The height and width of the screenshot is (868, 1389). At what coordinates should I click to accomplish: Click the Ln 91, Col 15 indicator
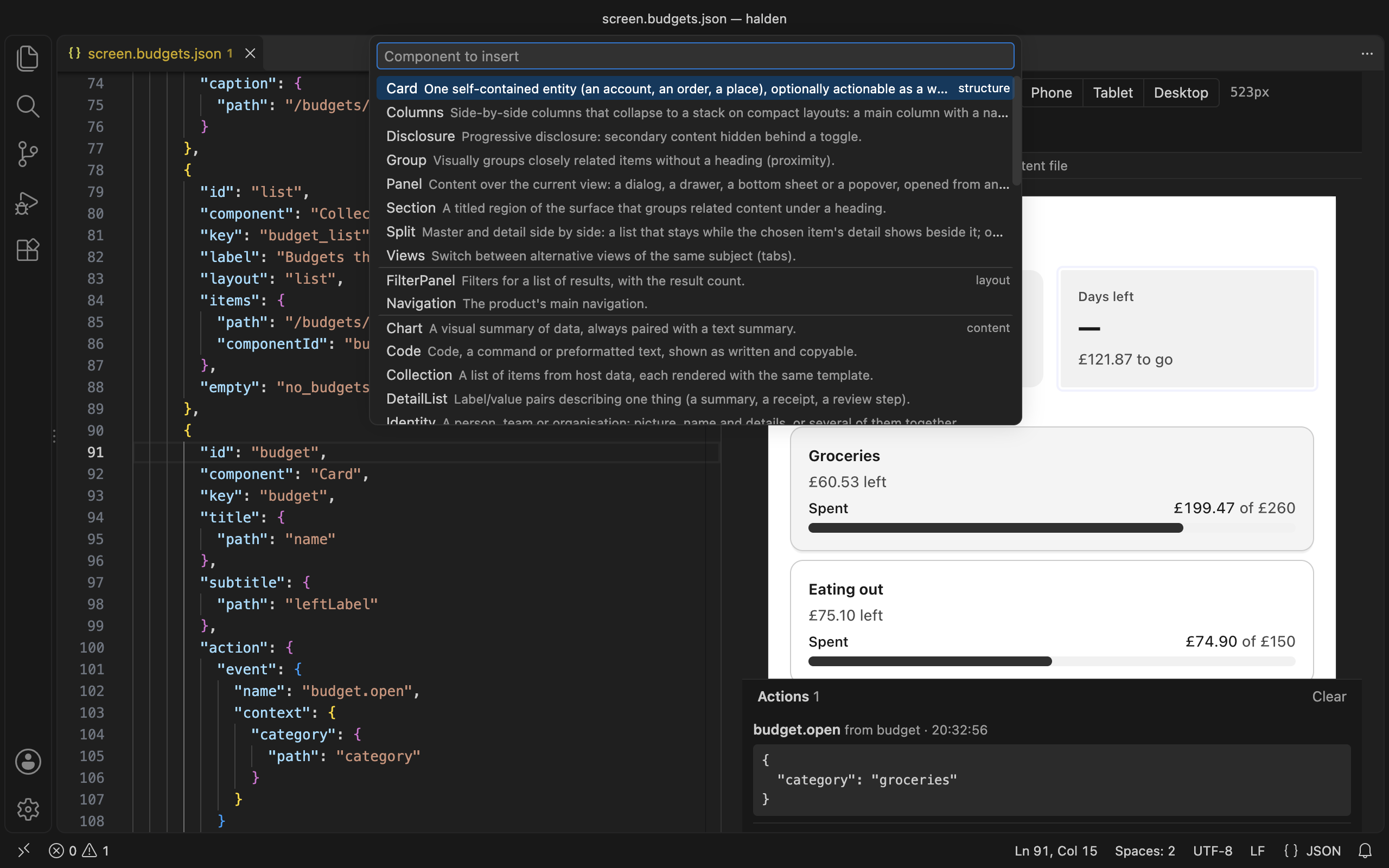tap(1055, 850)
